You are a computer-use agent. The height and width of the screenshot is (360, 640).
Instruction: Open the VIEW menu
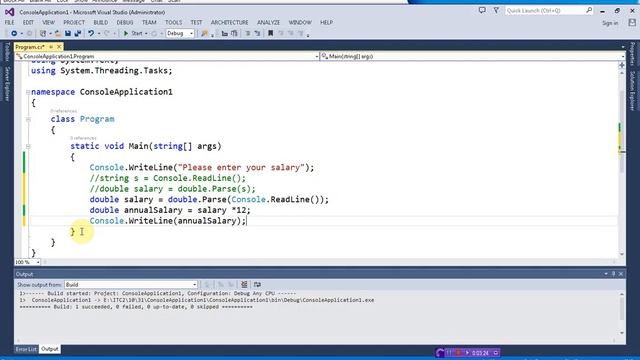pyautogui.click(x=49, y=22)
